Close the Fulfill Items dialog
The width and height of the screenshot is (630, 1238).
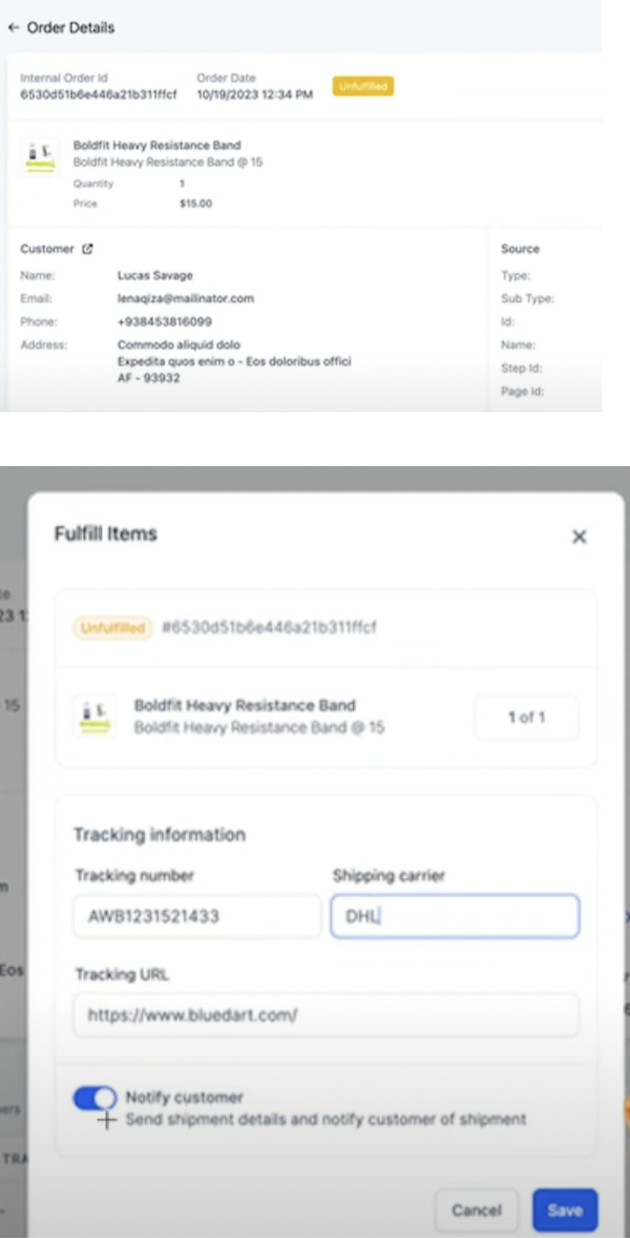pos(579,537)
